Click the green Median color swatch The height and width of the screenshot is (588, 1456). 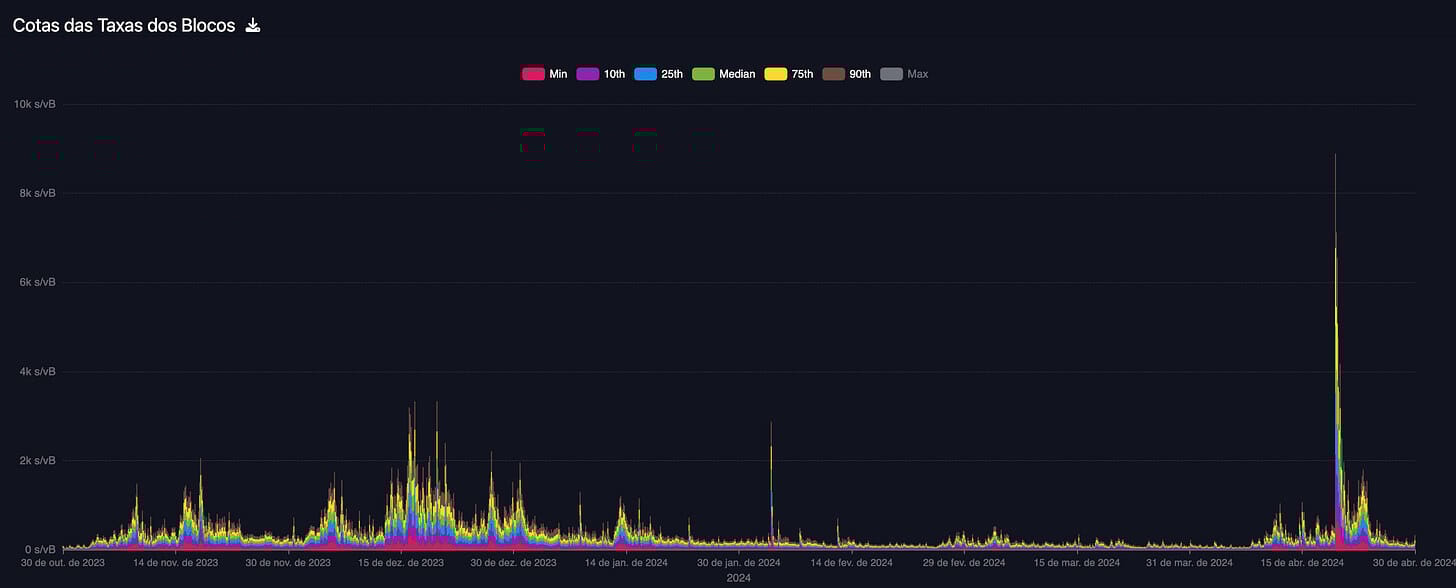point(704,74)
